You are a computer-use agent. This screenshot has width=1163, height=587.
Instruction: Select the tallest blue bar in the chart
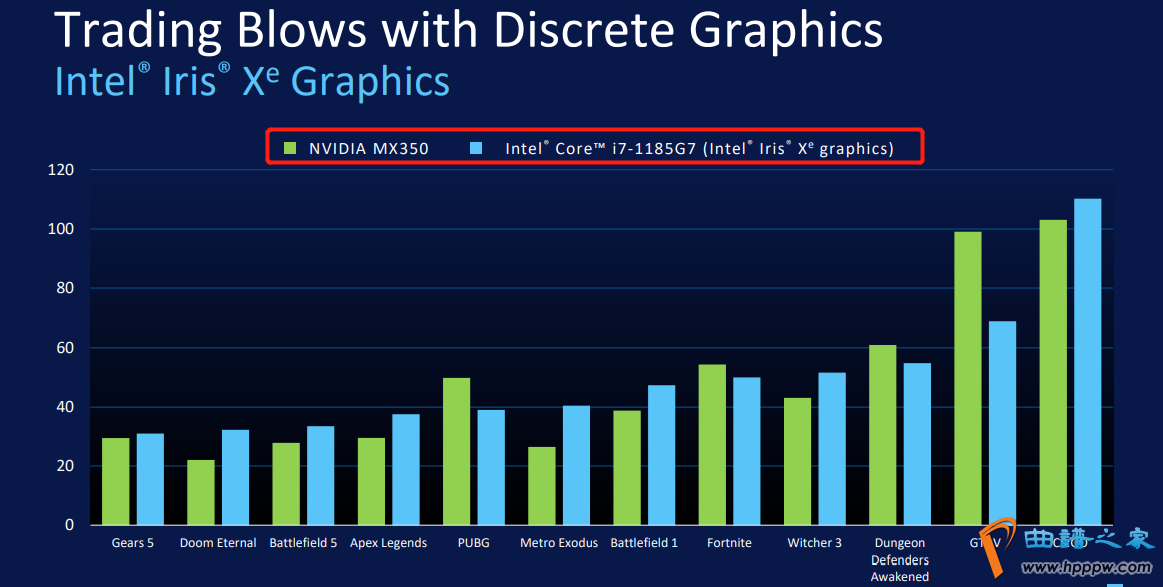pos(1087,361)
